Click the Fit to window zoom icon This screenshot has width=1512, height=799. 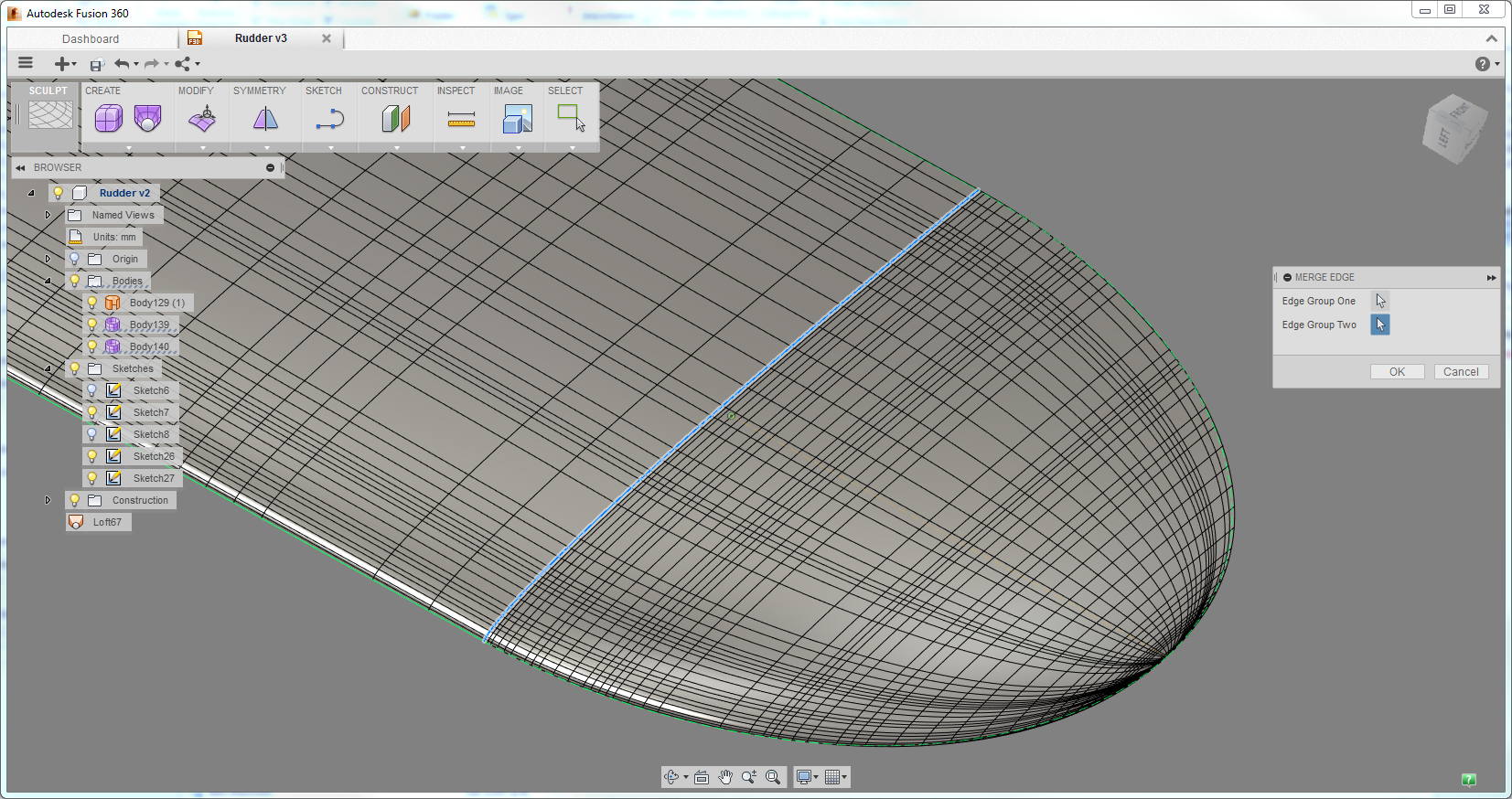pyautogui.click(x=773, y=777)
